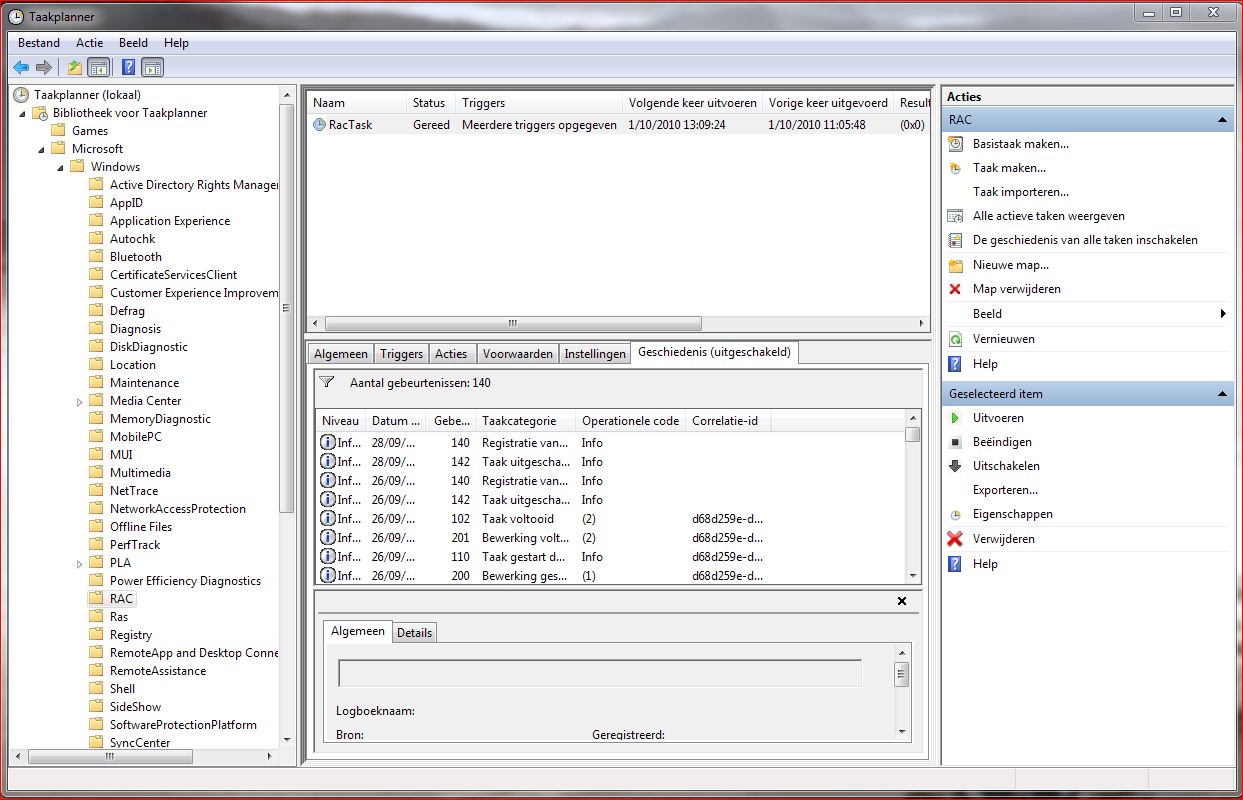Click the Vernieuwen refresh icon
The height and width of the screenshot is (800, 1243).
955,339
